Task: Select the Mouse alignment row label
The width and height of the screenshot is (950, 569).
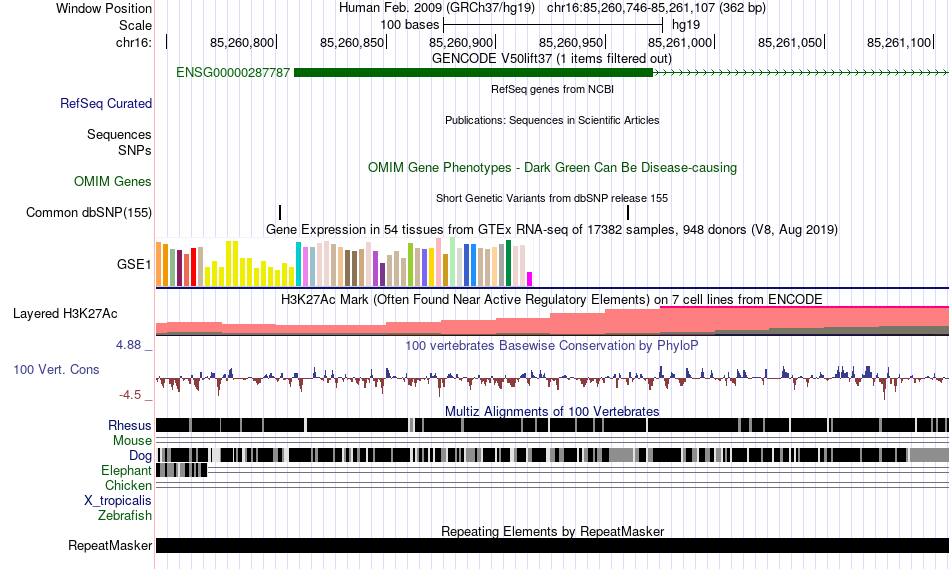Action: click(x=132, y=441)
